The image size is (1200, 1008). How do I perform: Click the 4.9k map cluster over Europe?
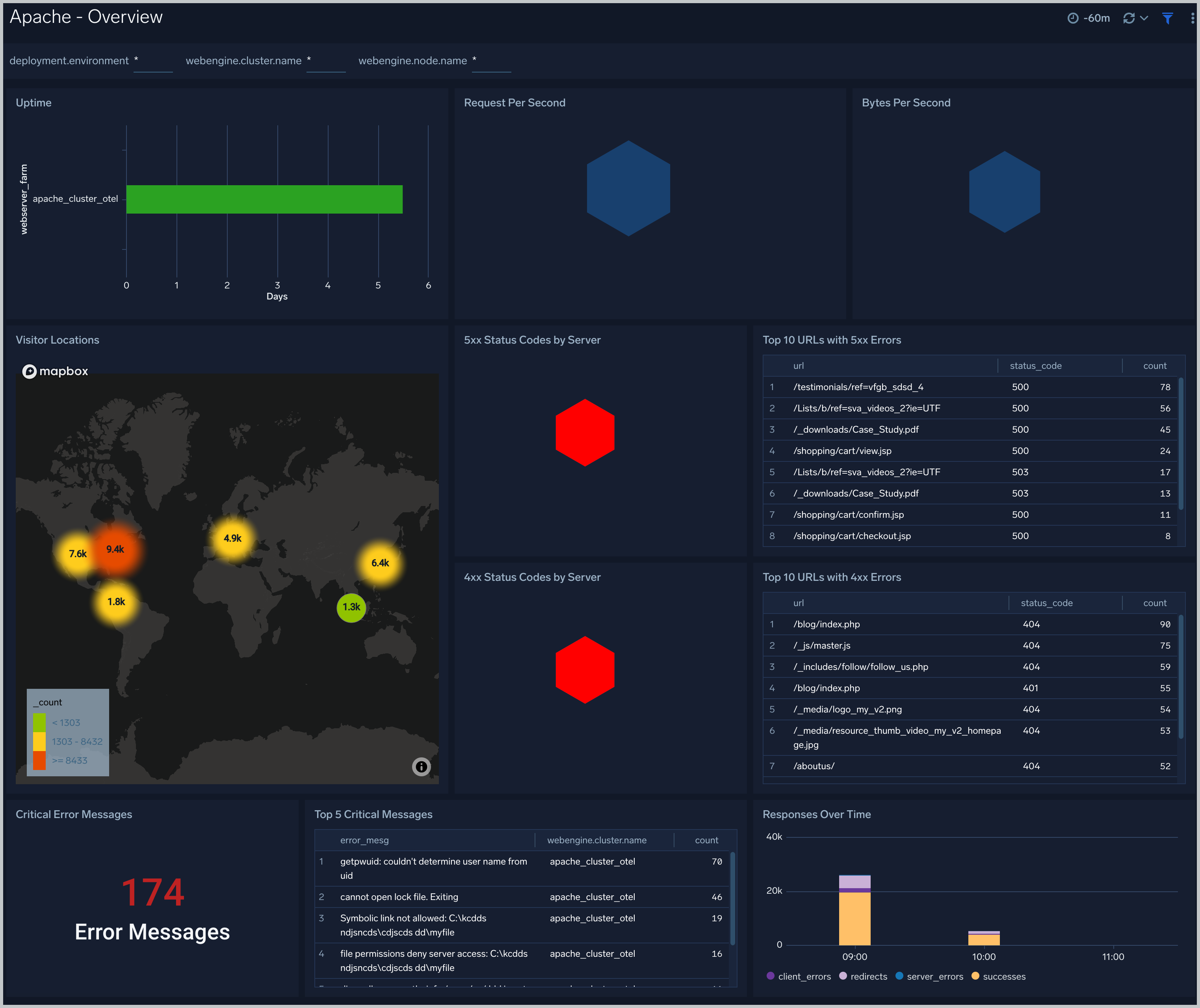pyautogui.click(x=232, y=538)
